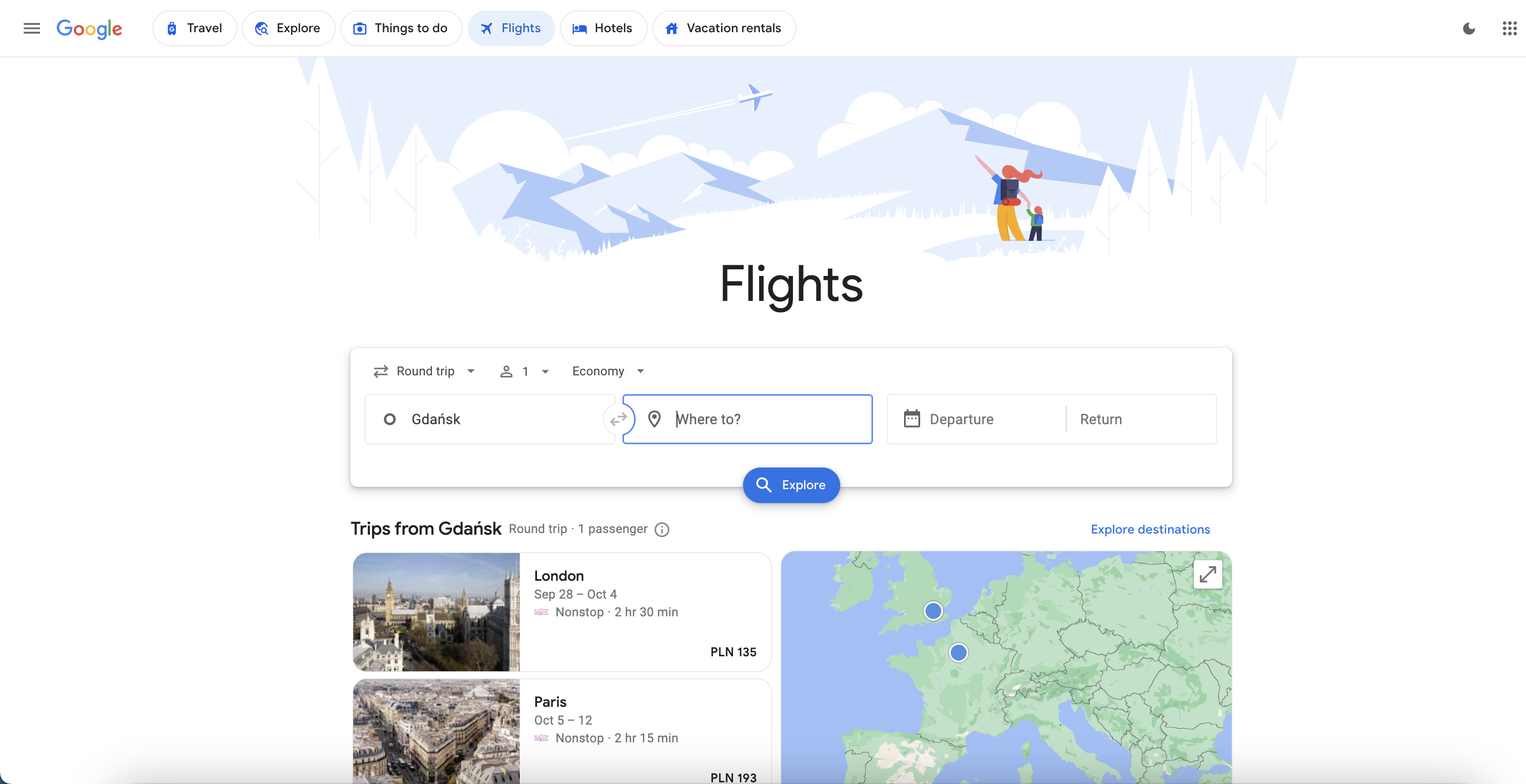Open the Vacation rentals section
The width and height of the screenshot is (1526, 784).
pos(724,28)
